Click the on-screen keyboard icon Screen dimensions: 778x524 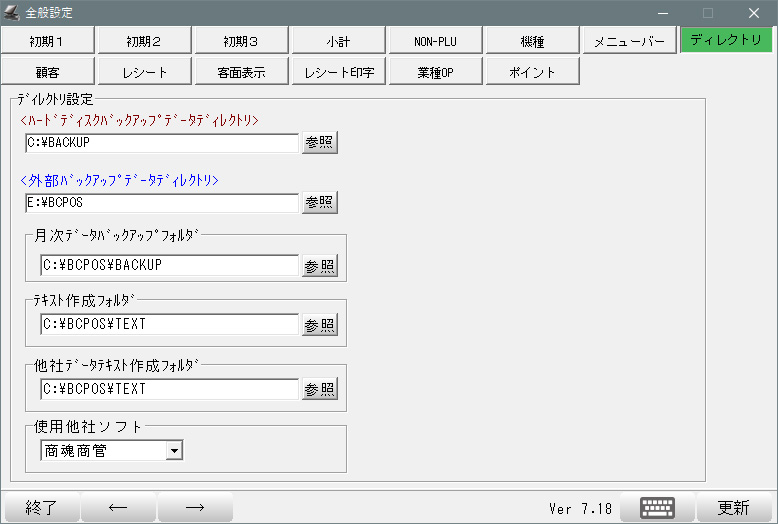(x=657, y=507)
